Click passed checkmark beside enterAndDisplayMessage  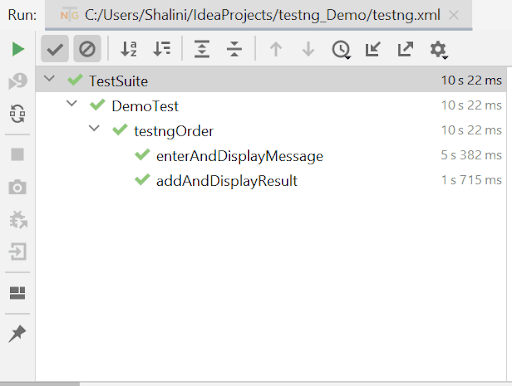click(x=142, y=155)
